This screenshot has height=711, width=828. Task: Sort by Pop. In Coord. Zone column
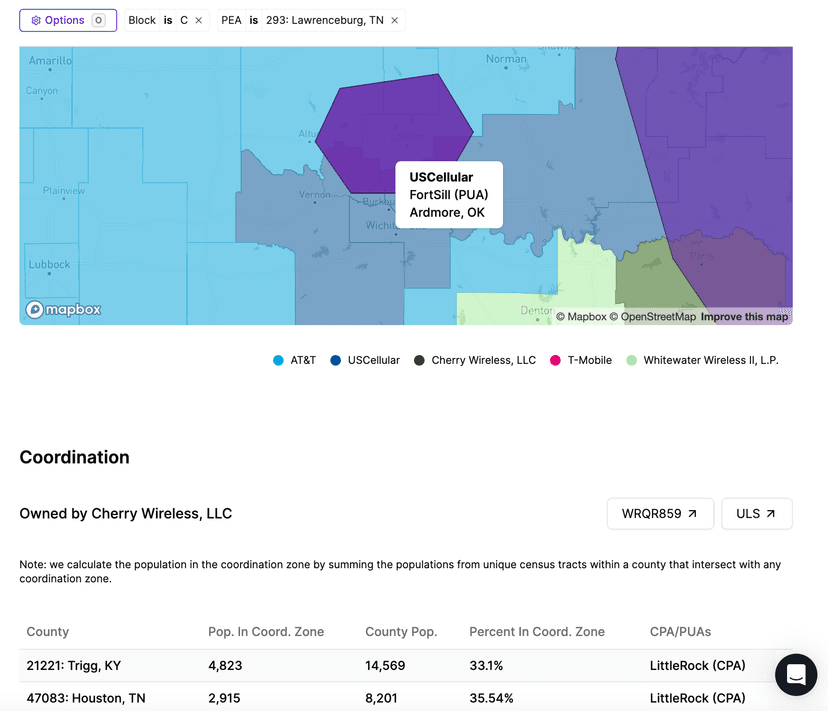coord(265,632)
